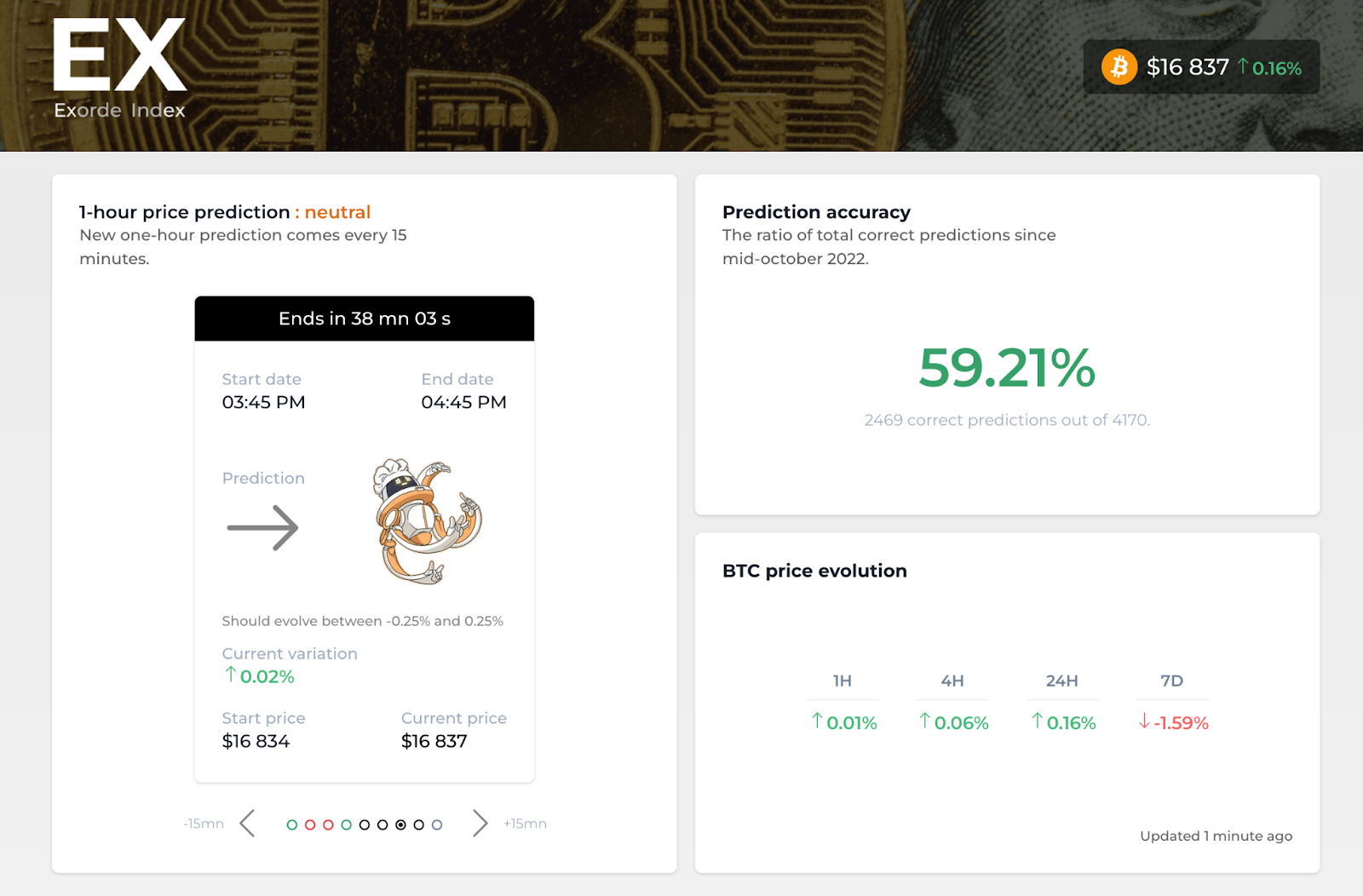Viewport: 1363px width, 896px height.
Task: Click the red down arrow in 7D column
Action: click(1144, 721)
